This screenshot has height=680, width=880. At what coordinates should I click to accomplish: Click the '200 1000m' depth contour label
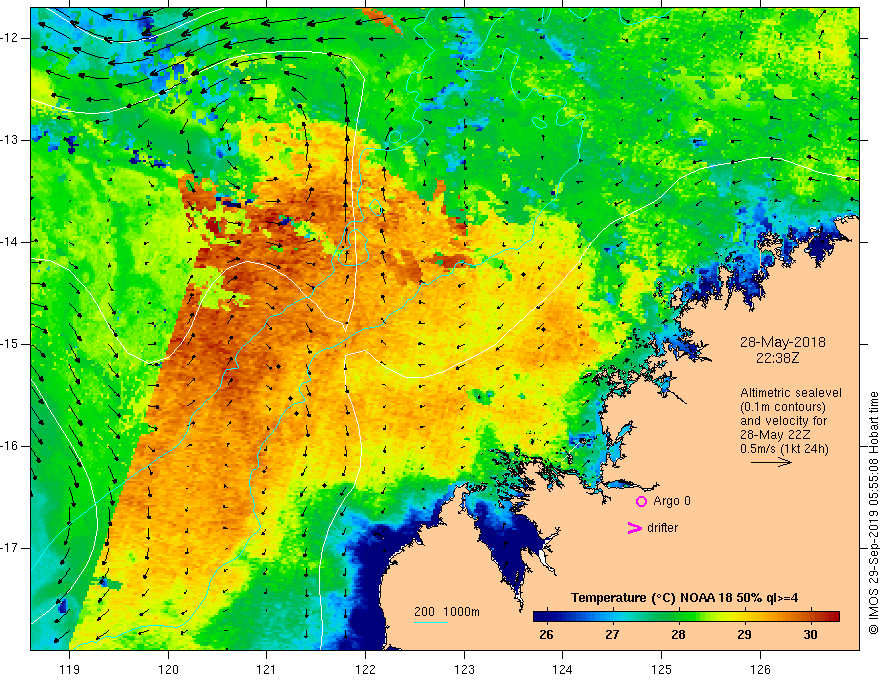click(x=447, y=612)
